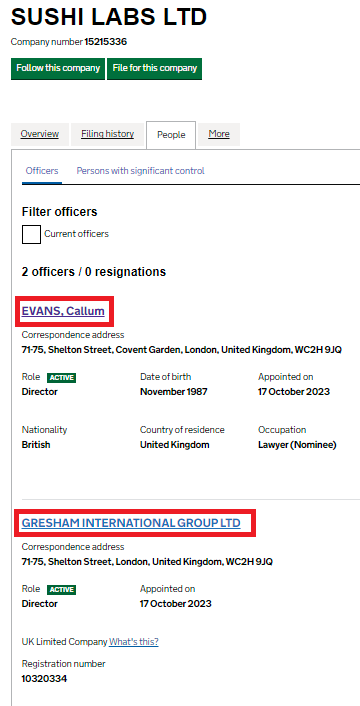The image size is (360, 706).
Task: Open the More tab
Action: (219, 134)
